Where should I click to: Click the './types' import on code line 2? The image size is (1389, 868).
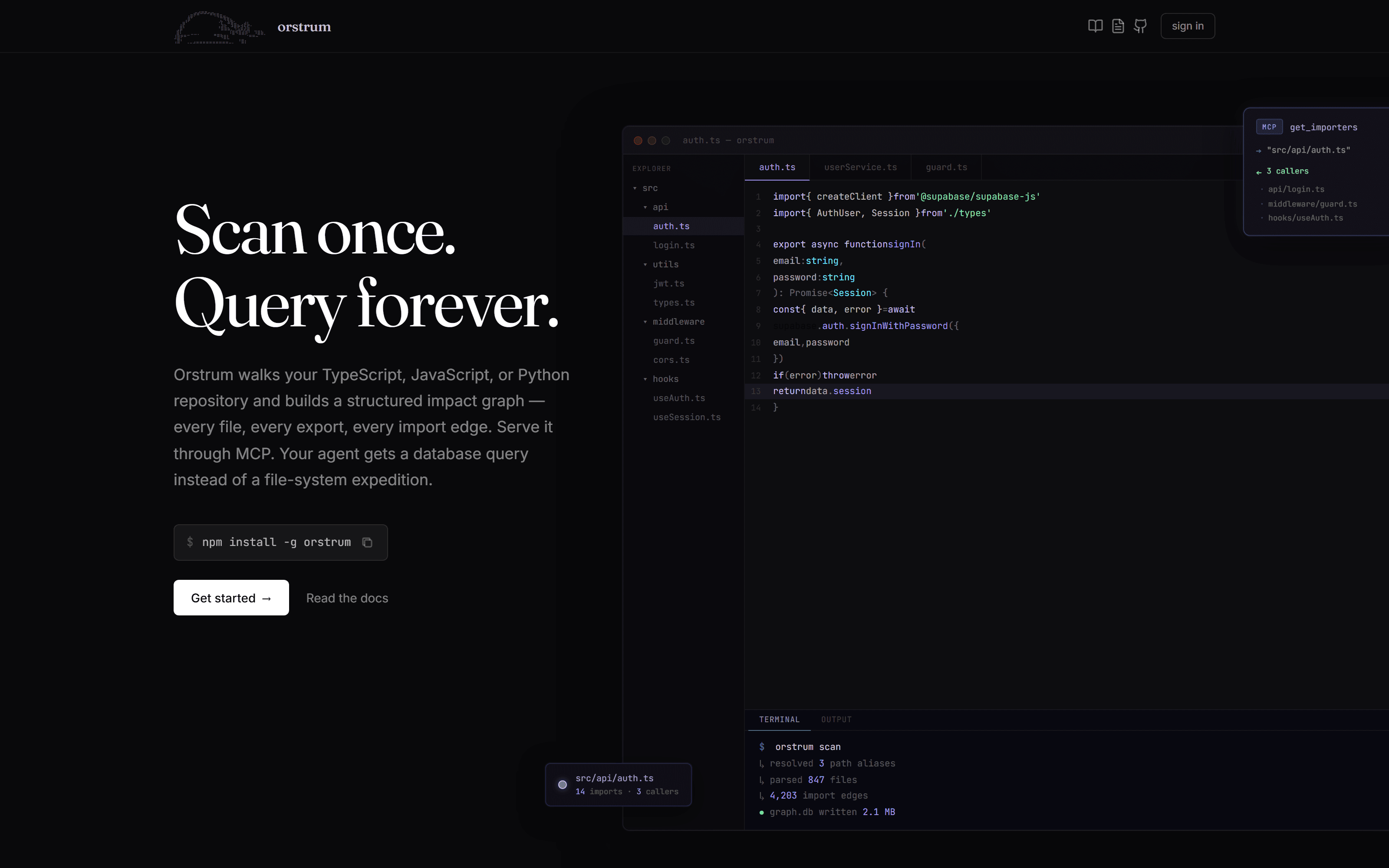(x=967, y=213)
